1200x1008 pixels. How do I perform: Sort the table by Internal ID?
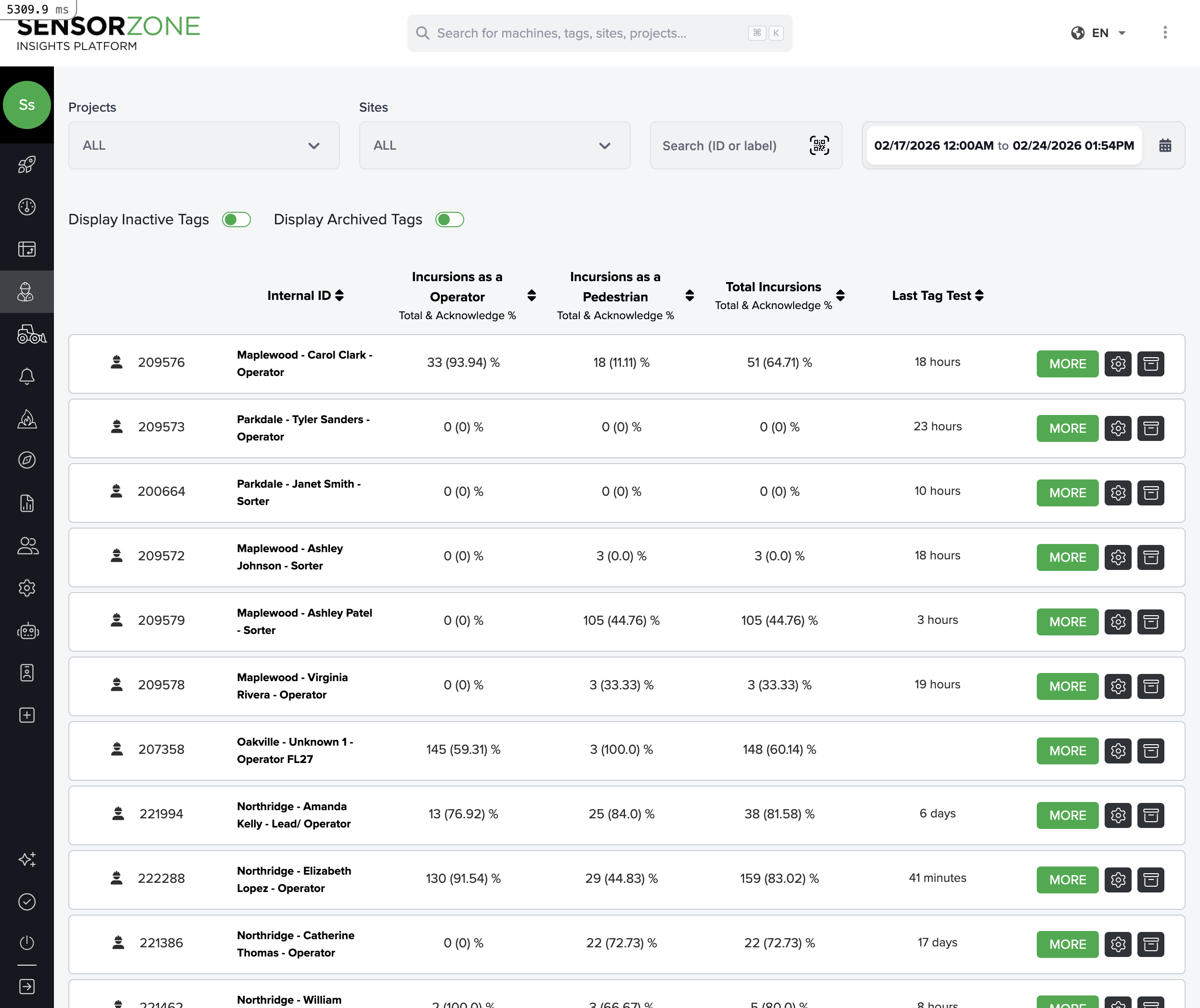pos(339,296)
